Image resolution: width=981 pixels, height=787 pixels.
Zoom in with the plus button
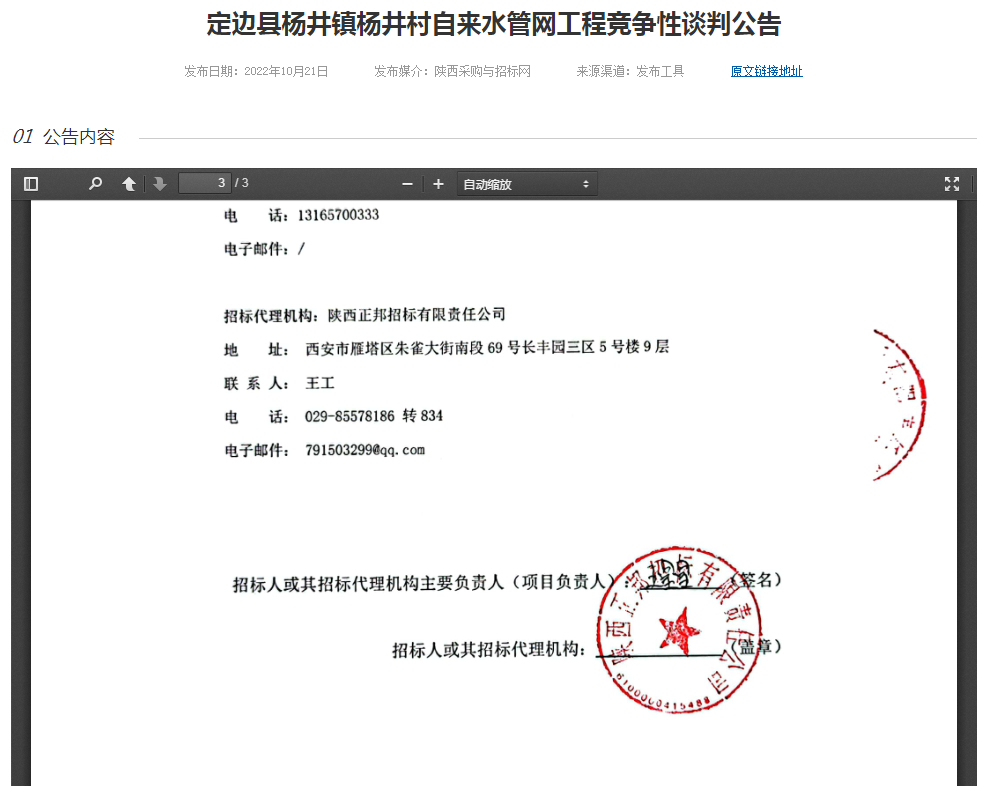[x=438, y=184]
